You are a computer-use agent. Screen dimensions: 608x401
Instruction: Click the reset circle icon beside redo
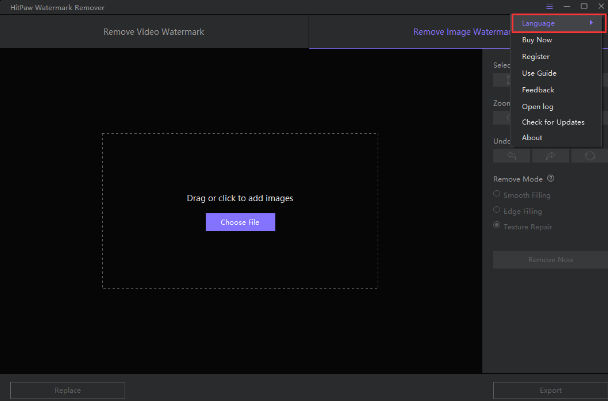[589, 155]
